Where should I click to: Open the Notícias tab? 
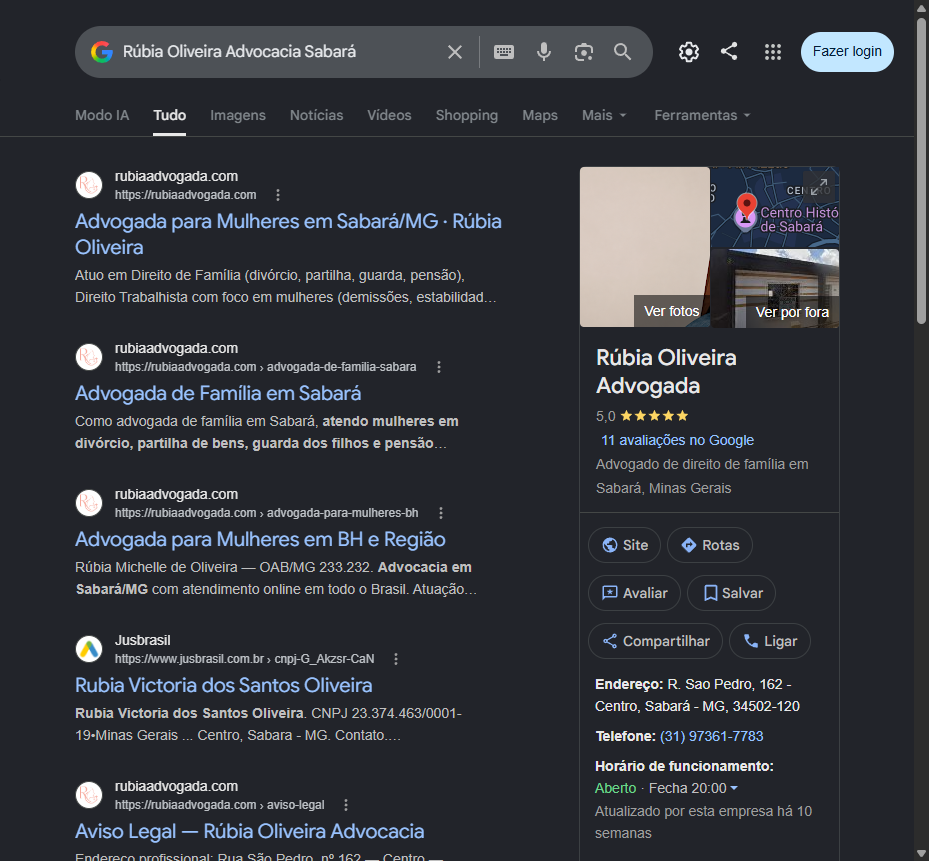click(316, 115)
